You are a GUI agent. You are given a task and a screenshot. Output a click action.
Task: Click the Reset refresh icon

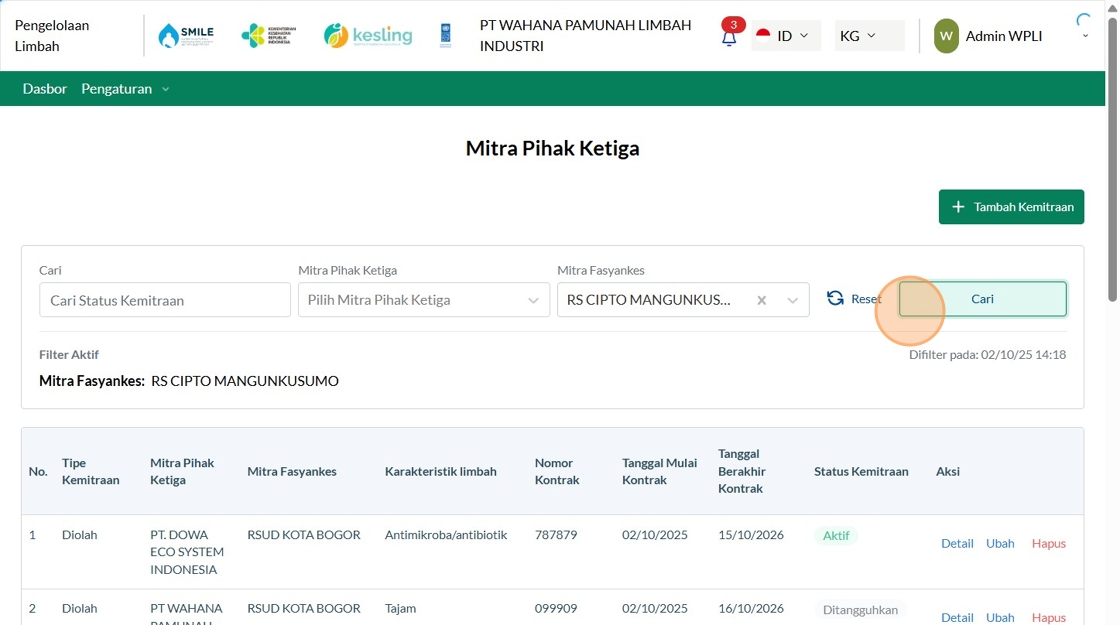pyautogui.click(x=835, y=298)
